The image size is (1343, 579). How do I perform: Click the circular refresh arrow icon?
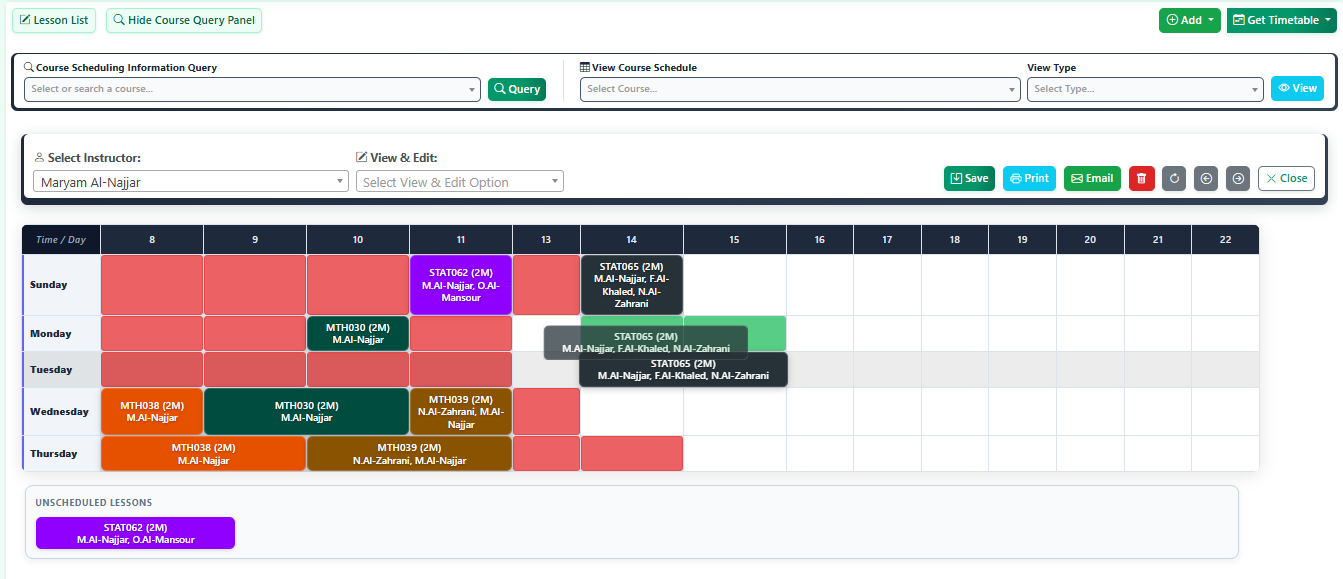[1174, 178]
